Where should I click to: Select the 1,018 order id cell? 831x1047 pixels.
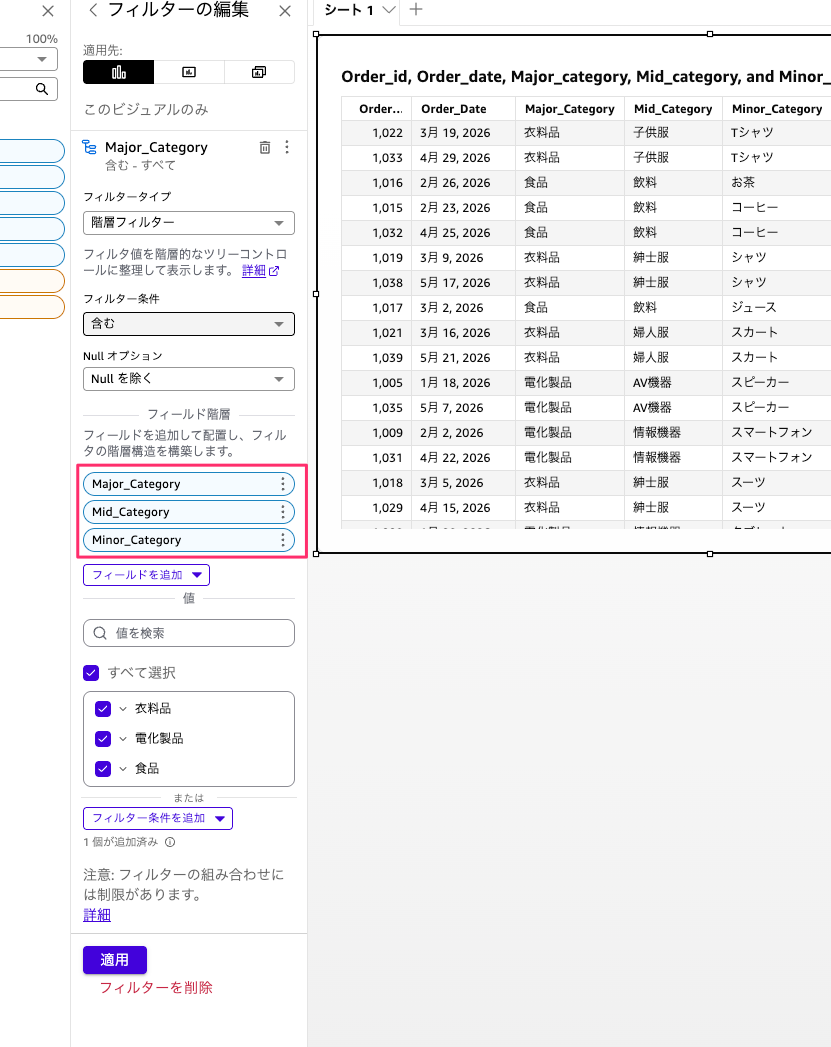376,483
